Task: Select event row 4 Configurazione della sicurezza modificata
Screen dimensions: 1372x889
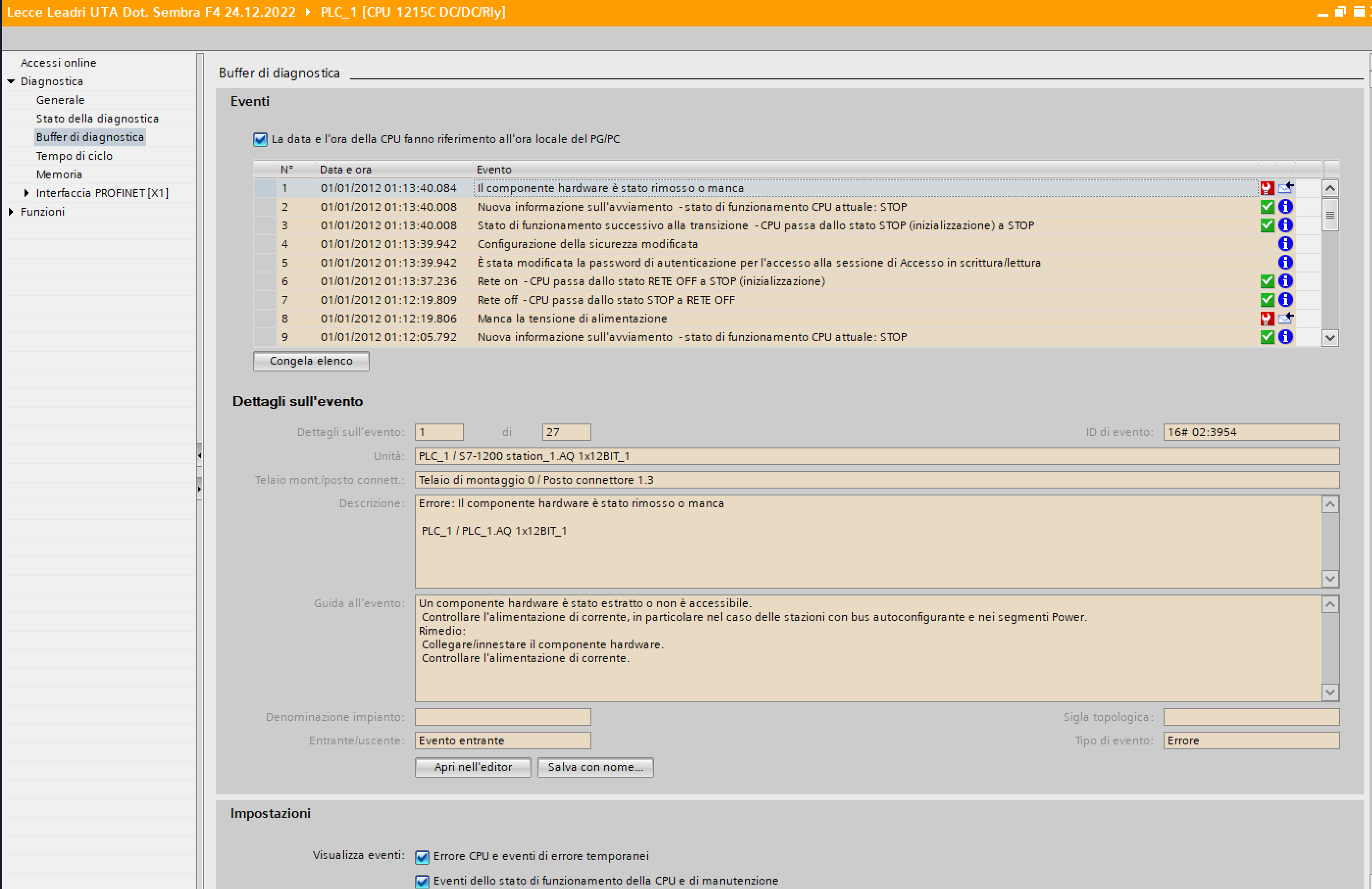Action: pyautogui.click(x=787, y=244)
